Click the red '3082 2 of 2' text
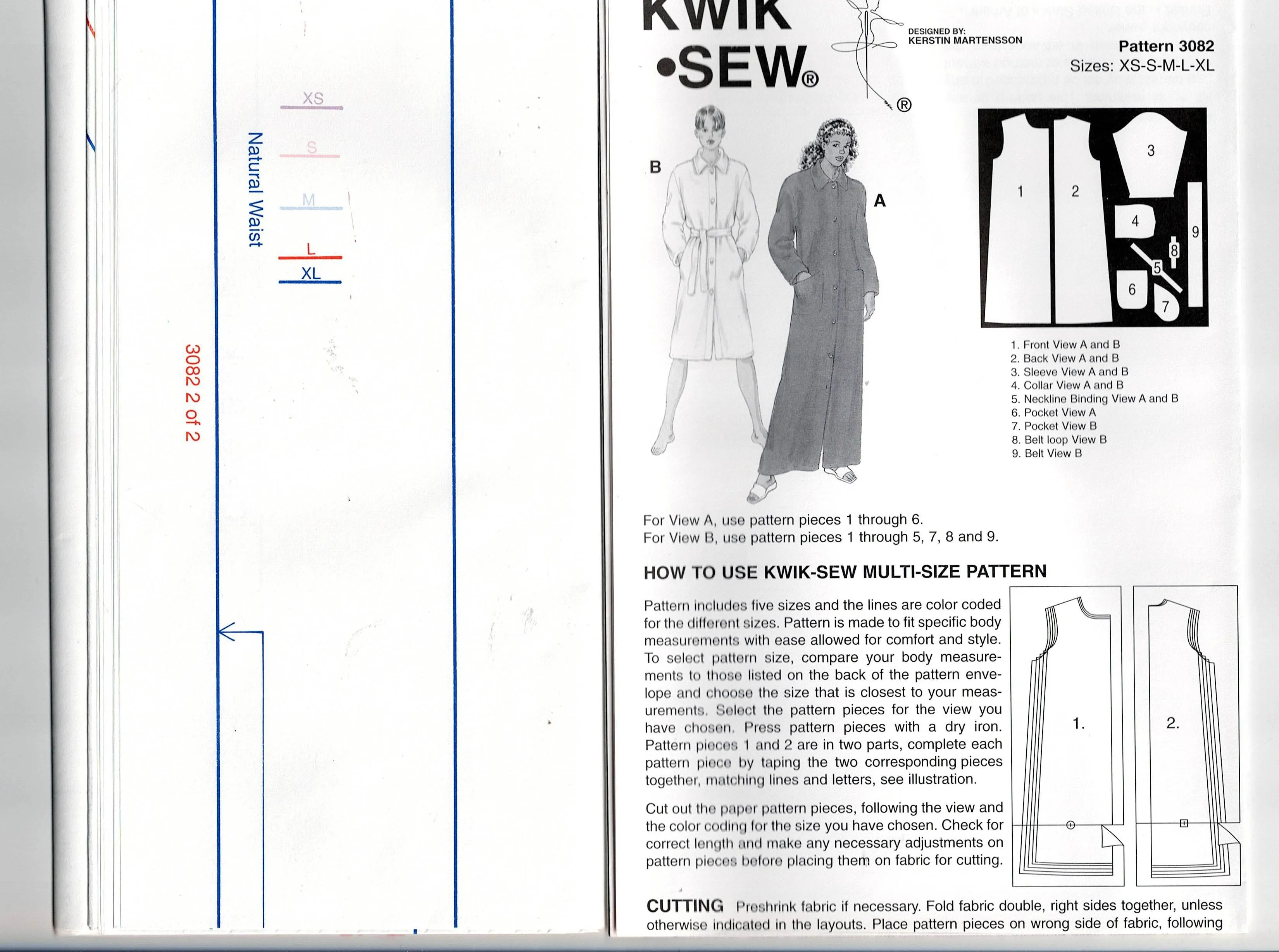Image resolution: width=1279 pixels, height=952 pixels. 192,393
